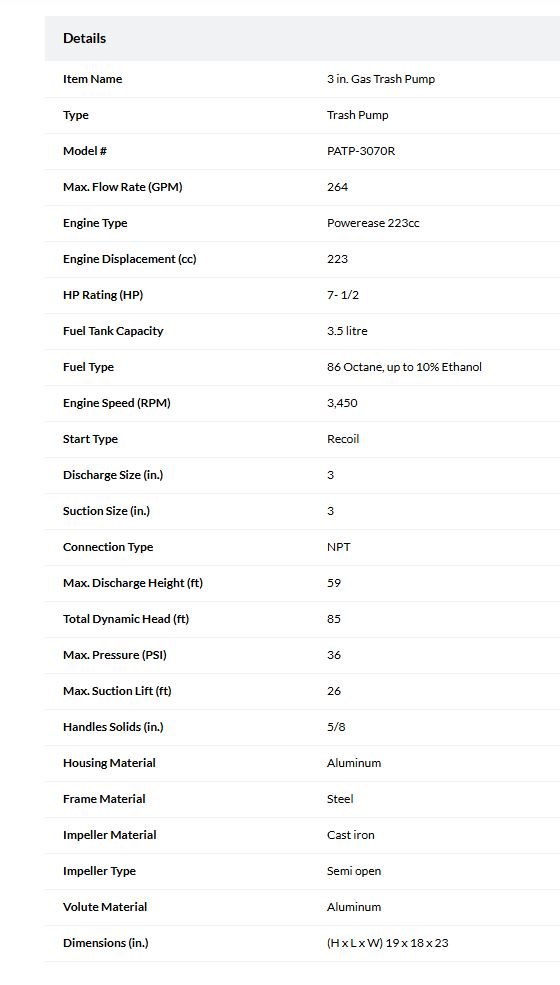
Task: Select the model number PATP-3070R
Action: pos(361,151)
